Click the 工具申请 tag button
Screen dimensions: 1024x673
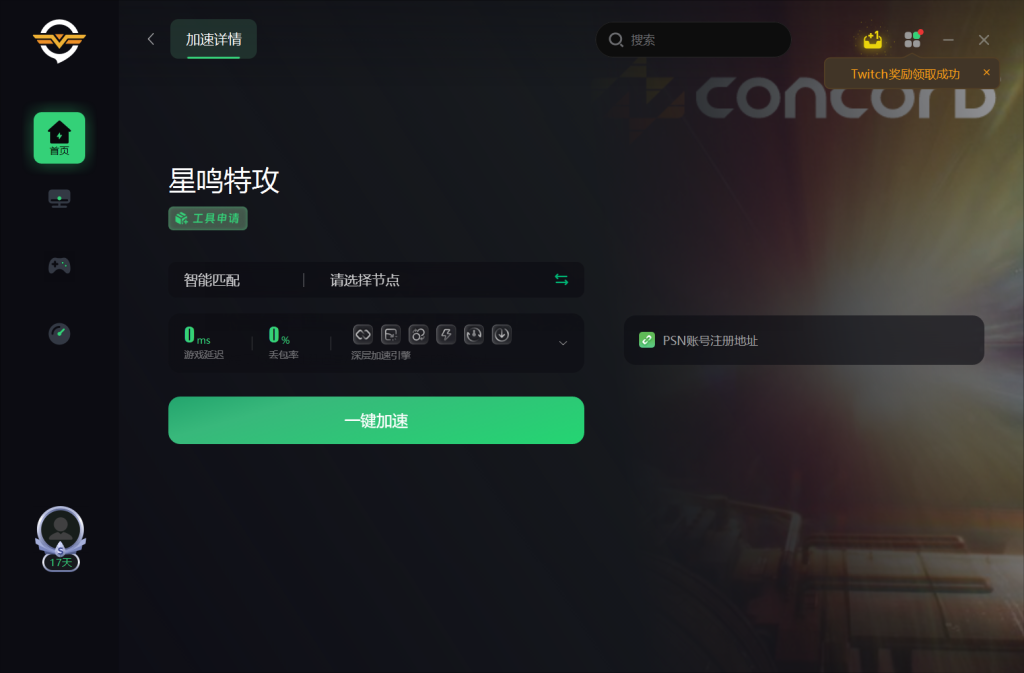coord(208,218)
